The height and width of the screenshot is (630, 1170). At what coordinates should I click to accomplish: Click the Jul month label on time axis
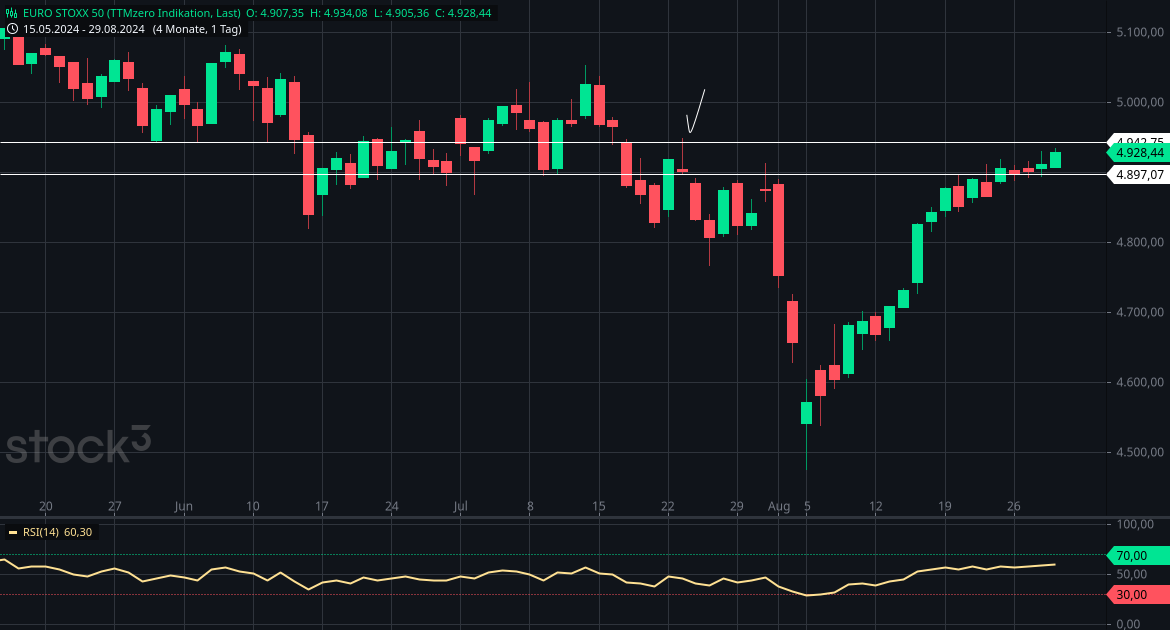(460, 506)
